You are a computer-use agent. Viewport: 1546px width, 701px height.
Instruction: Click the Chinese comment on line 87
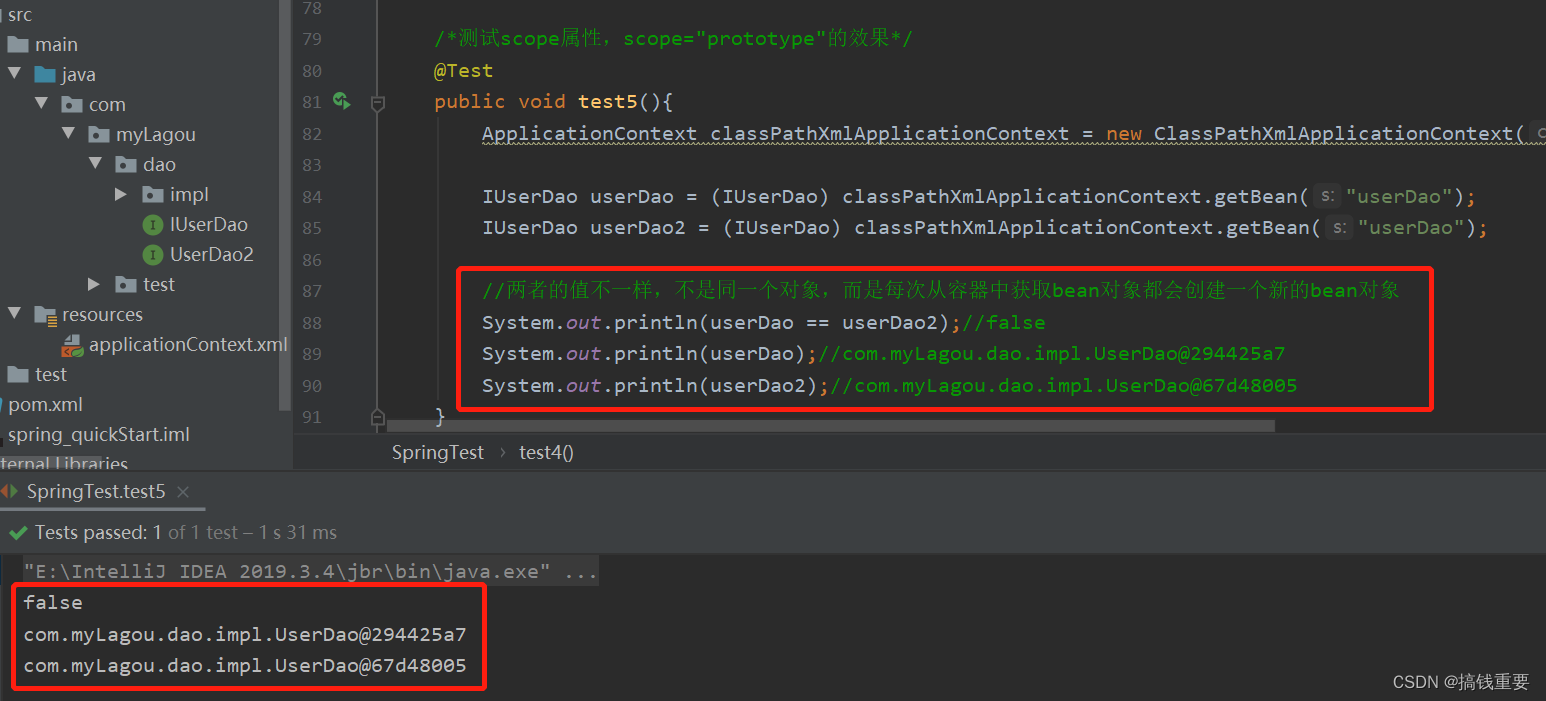pos(940,291)
